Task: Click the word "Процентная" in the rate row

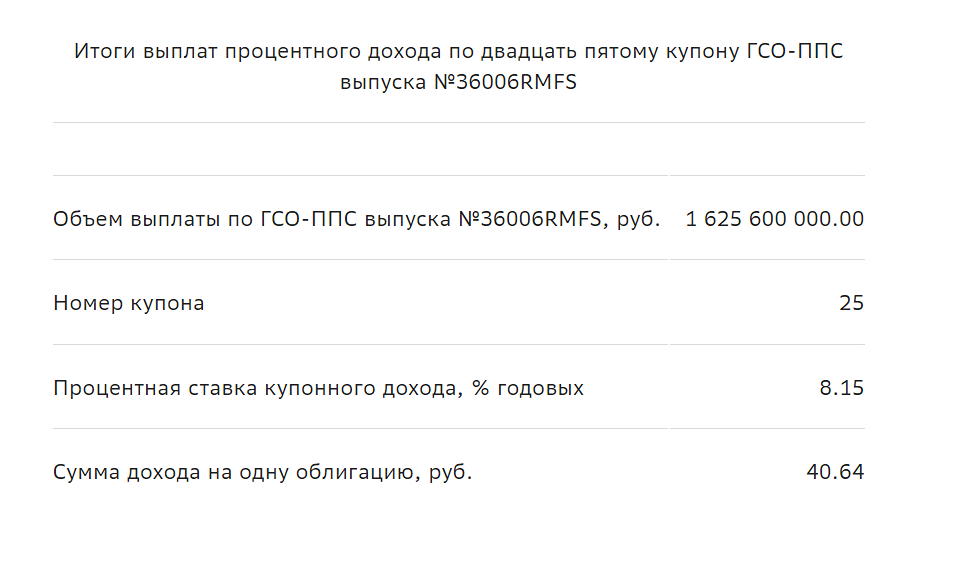Action: coord(117,388)
